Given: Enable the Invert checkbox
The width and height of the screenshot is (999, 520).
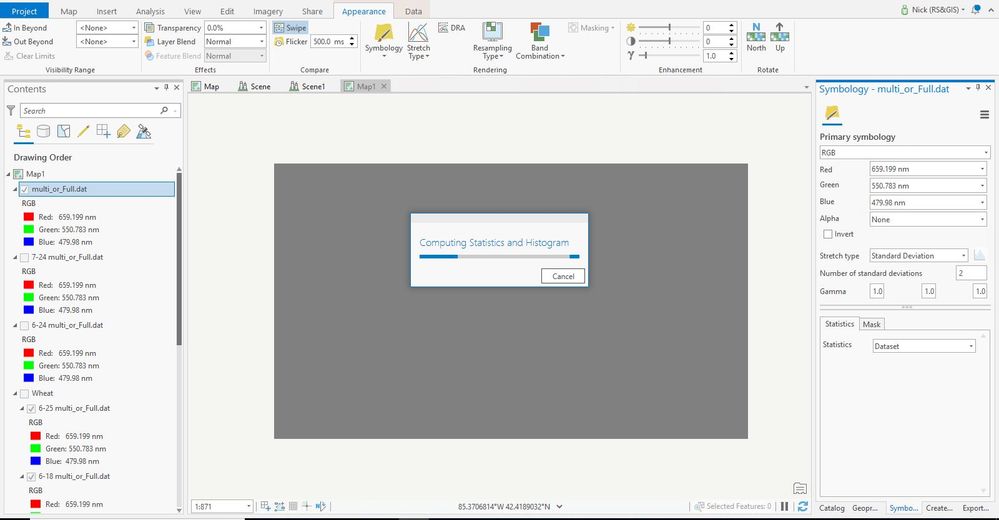Looking at the screenshot, I should click(828, 234).
